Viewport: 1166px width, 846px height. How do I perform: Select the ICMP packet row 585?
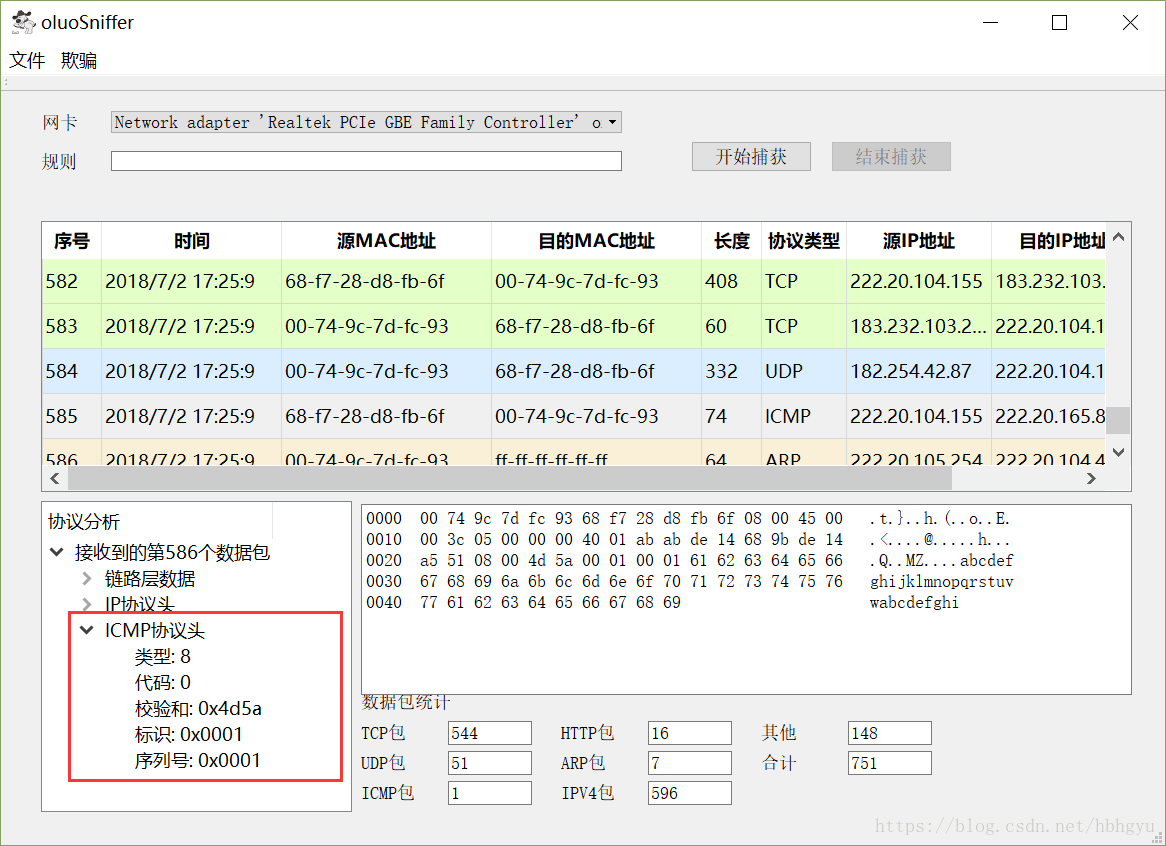click(x=573, y=416)
